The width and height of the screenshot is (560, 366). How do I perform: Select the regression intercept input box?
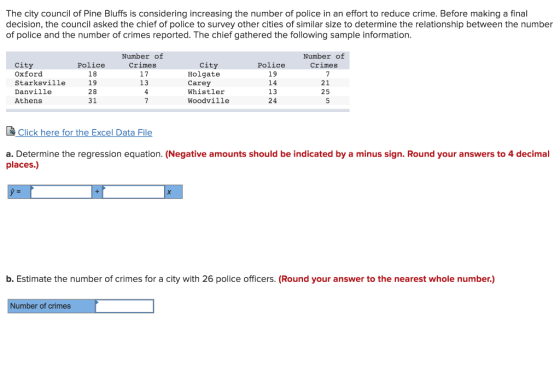tap(61, 192)
